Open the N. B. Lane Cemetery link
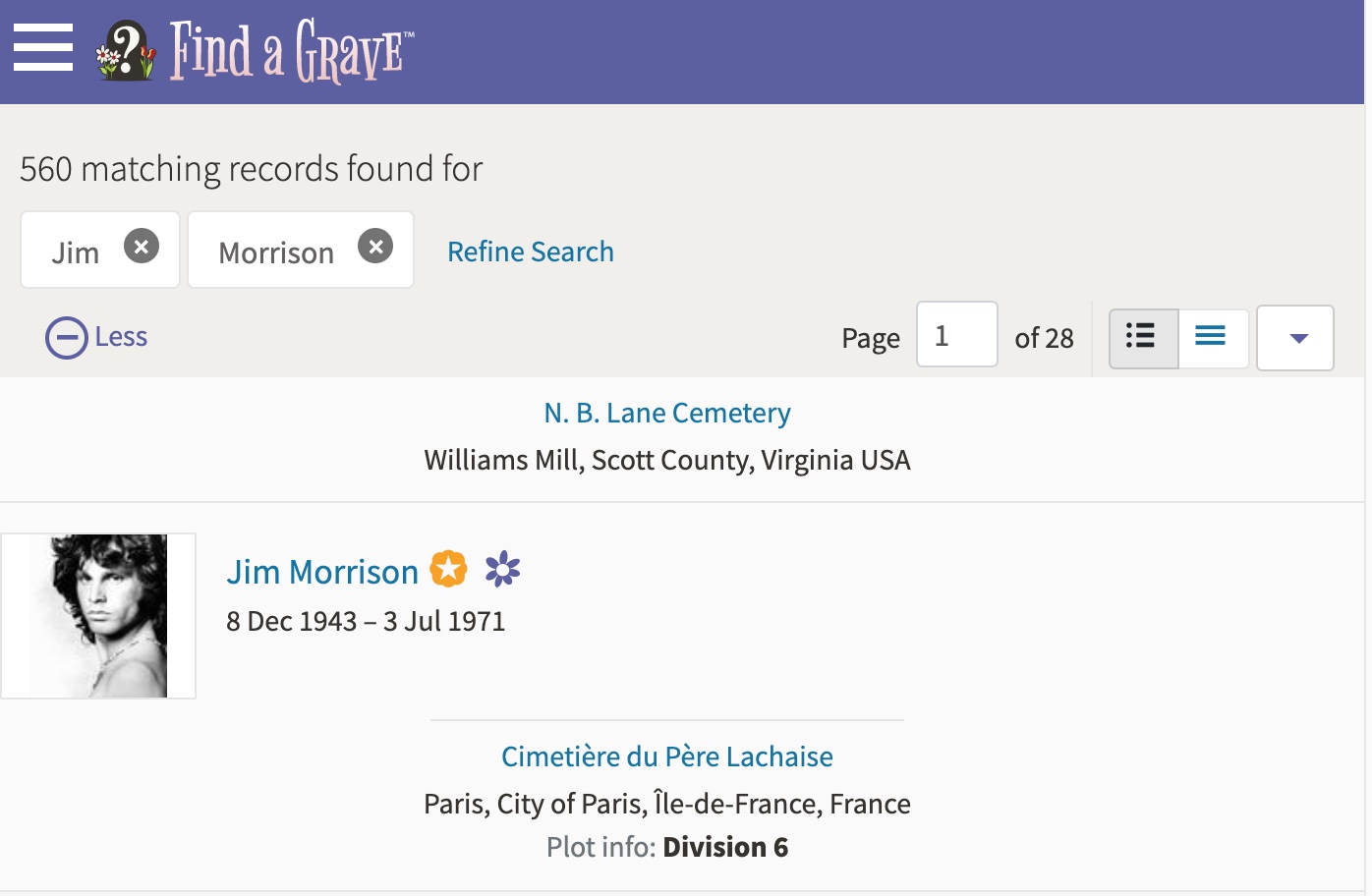The image size is (1372, 896). click(667, 413)
